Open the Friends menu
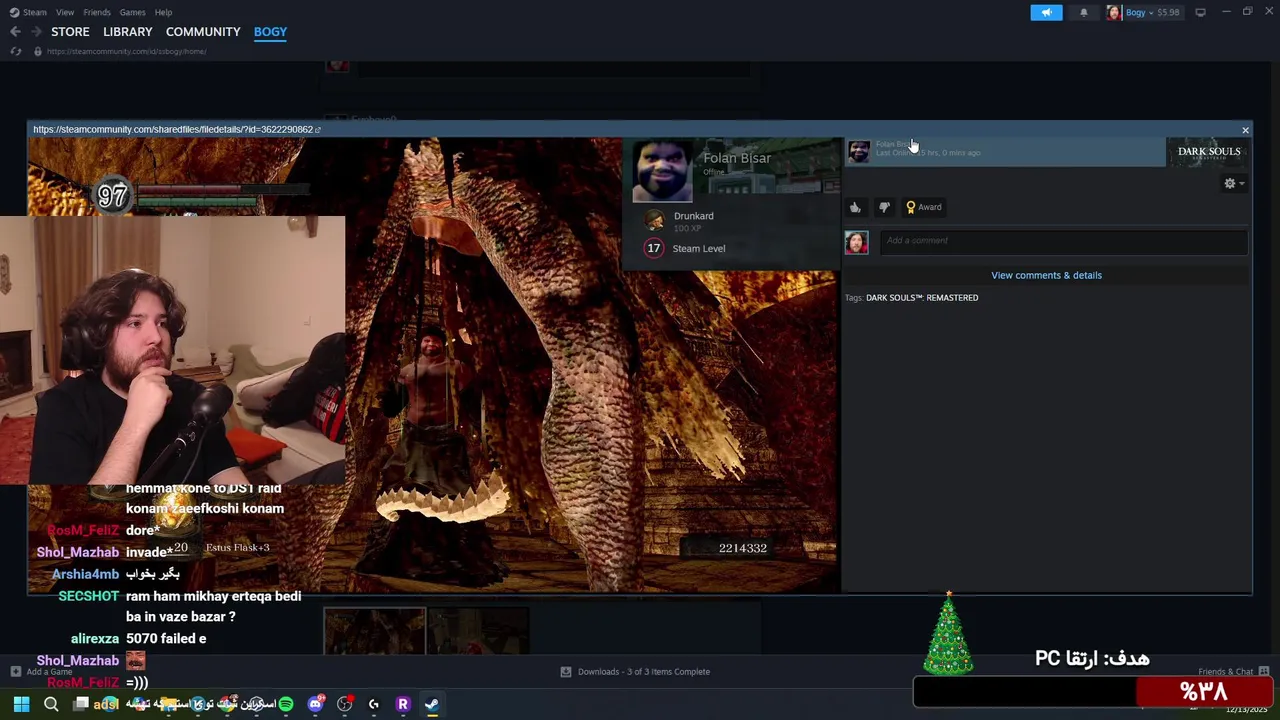This screenshot has height=720, width=1280. [x=97, y=12]
